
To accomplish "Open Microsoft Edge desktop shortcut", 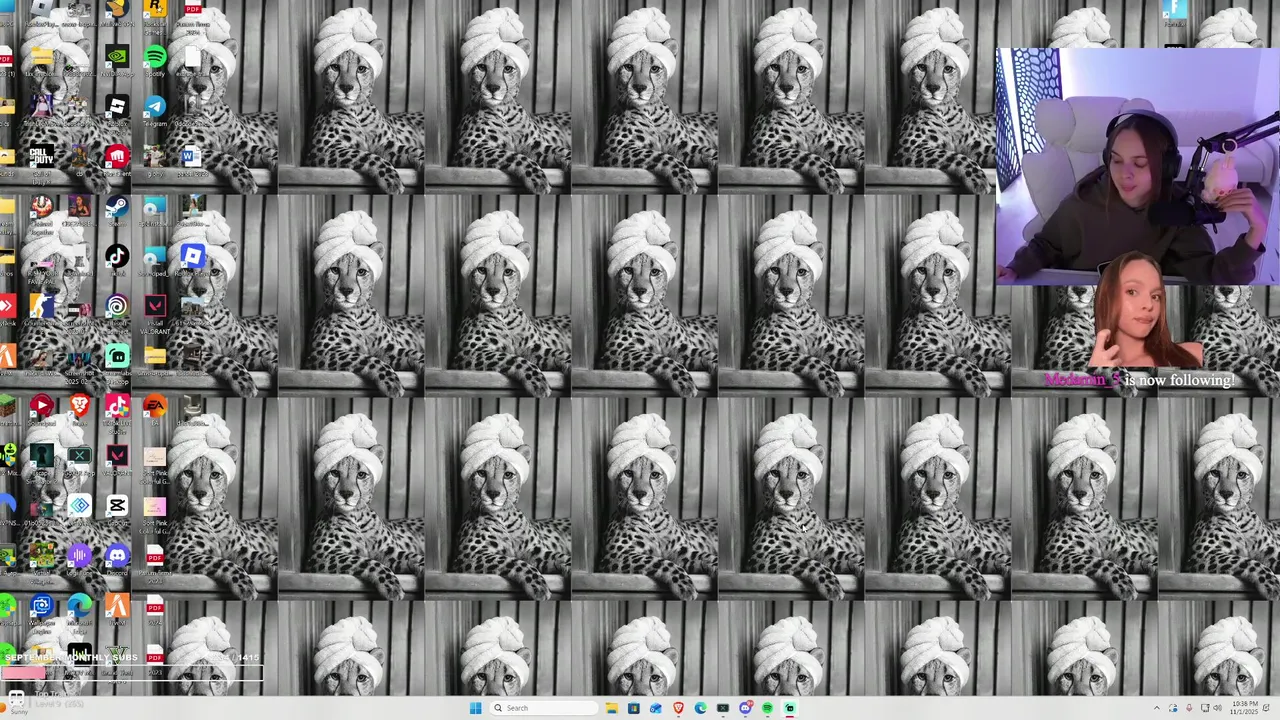I will coord(79,606).
